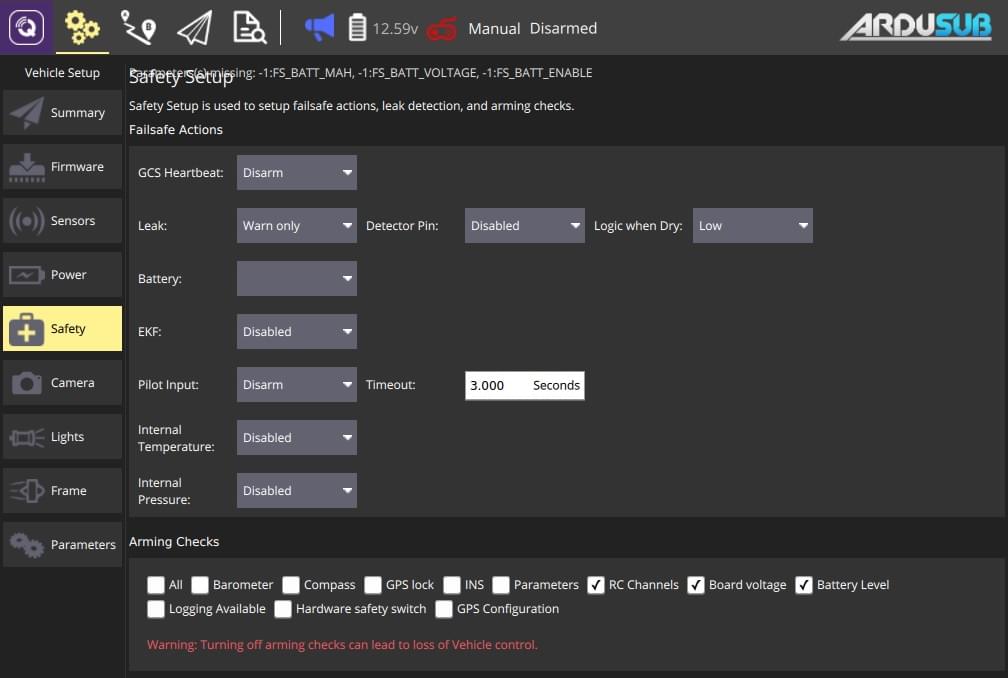Select the Firmware section
This screenshot has height=678, width=1008.
62,166
